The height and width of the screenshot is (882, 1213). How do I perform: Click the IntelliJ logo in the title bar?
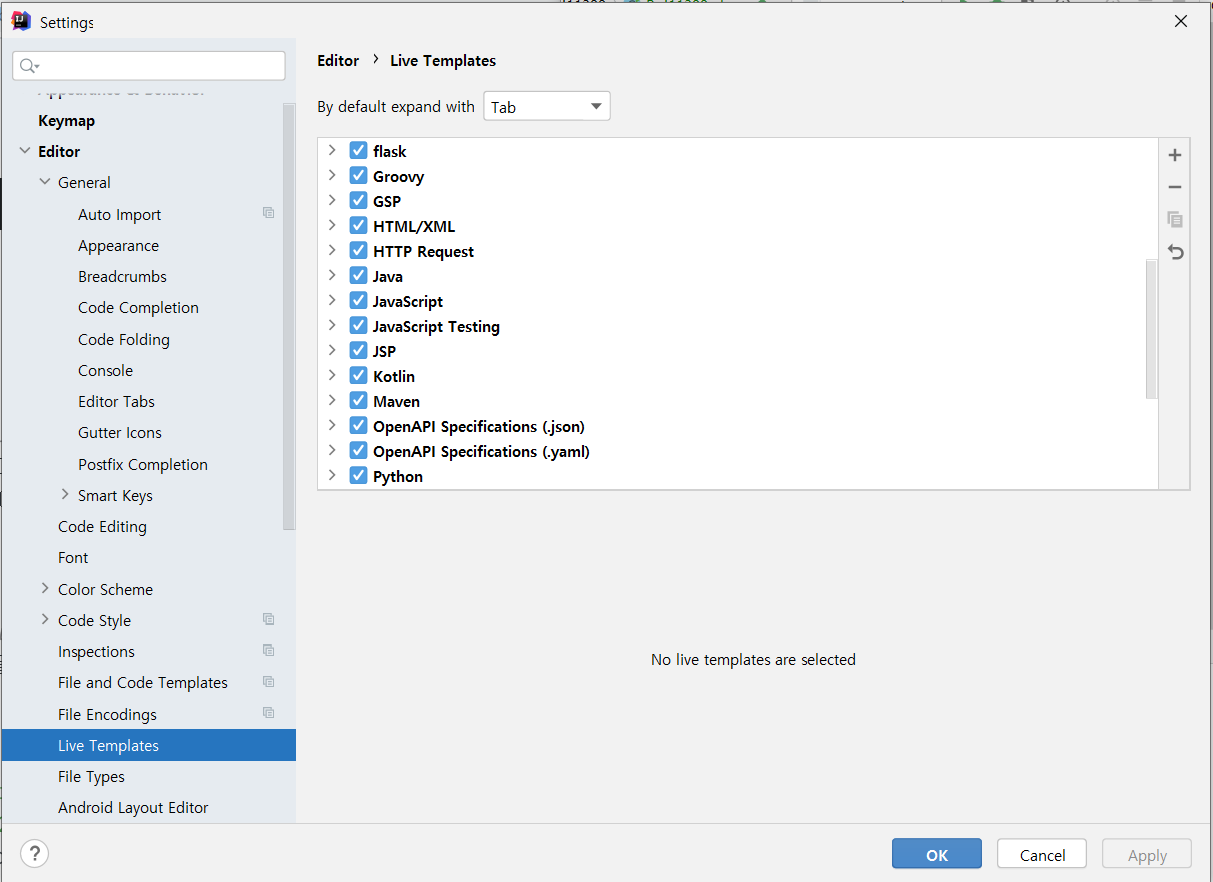click(x=21, y=21)
